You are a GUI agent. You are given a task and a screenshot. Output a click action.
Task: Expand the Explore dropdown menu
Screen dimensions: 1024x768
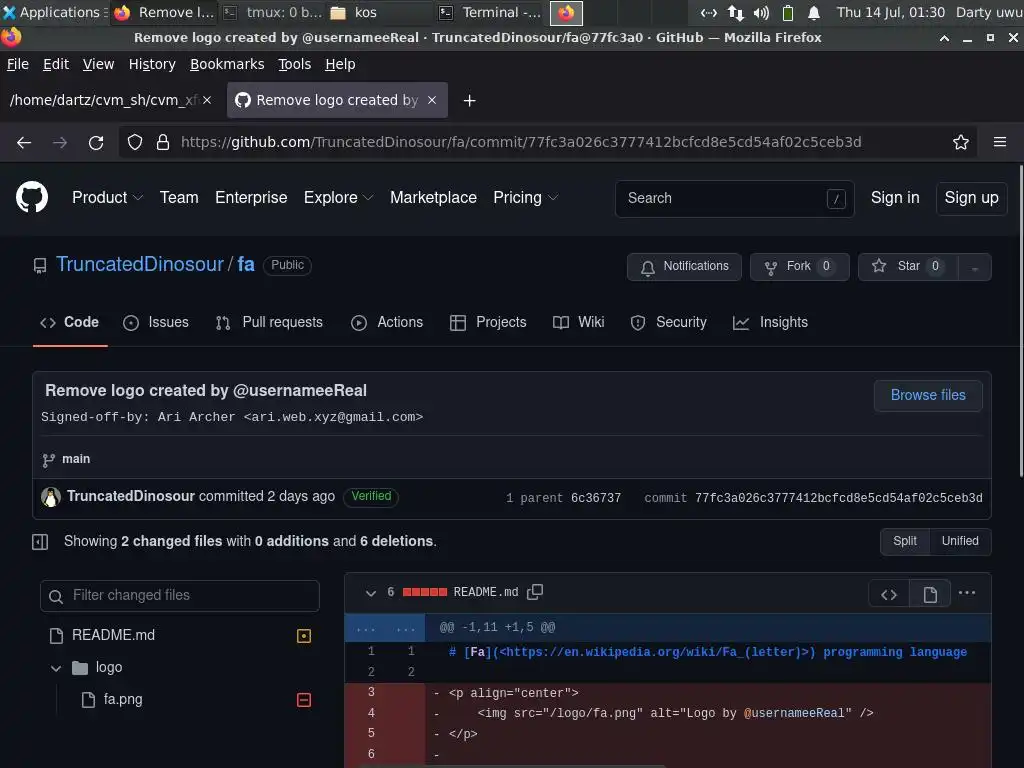(338, 197)
